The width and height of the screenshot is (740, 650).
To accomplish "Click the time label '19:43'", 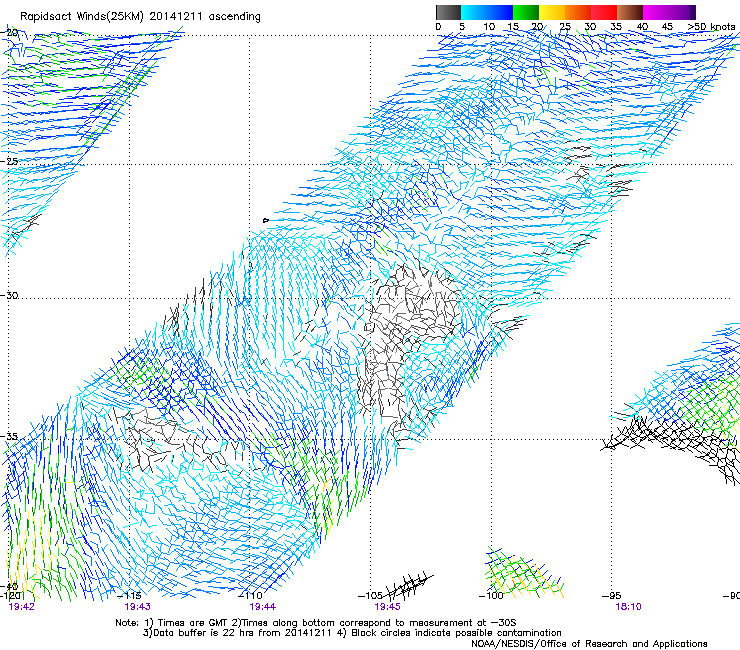I will coord(137,607).
